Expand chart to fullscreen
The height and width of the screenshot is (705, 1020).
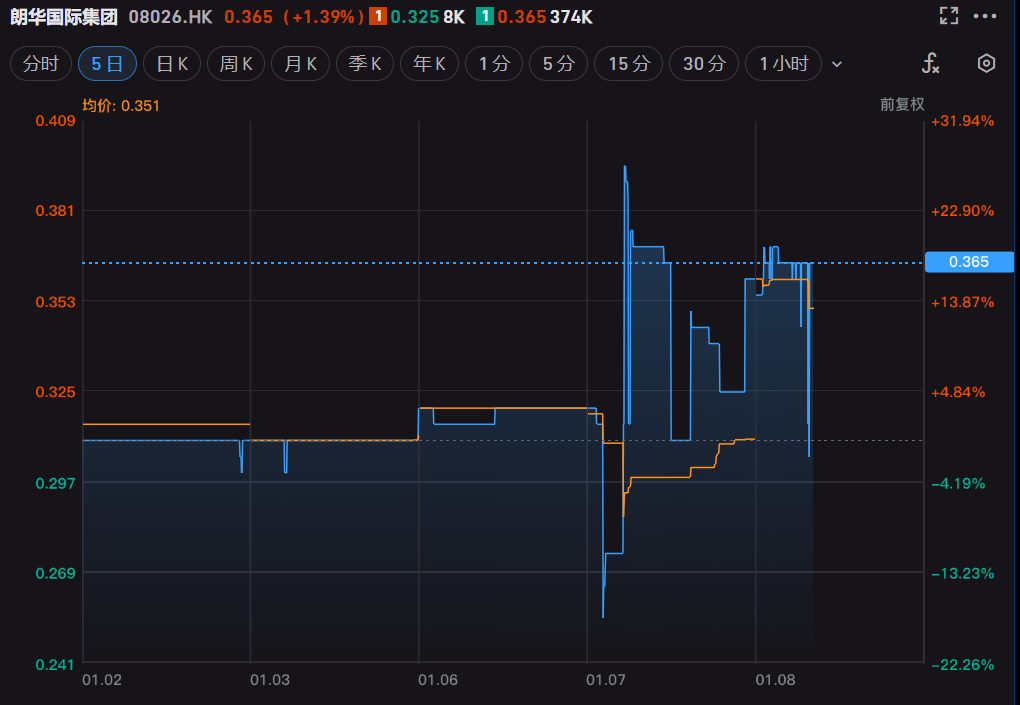pos(949,16)
